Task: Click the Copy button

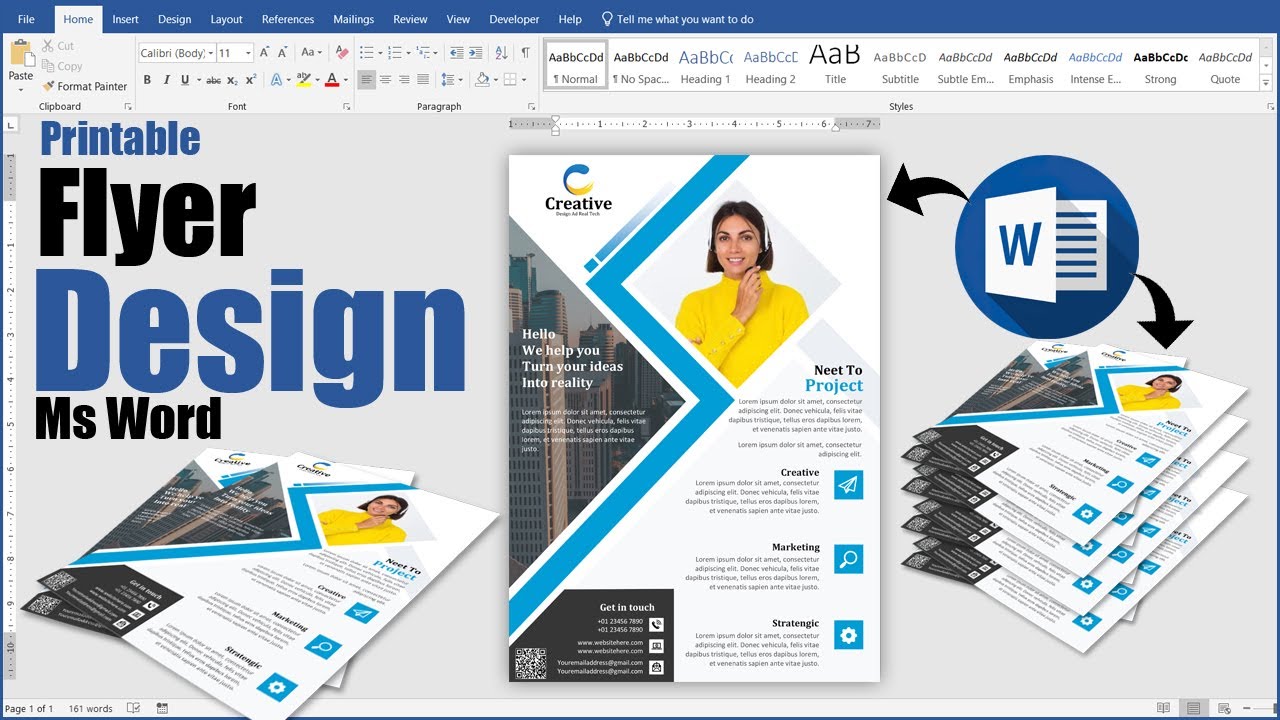Action: [62, 66]
